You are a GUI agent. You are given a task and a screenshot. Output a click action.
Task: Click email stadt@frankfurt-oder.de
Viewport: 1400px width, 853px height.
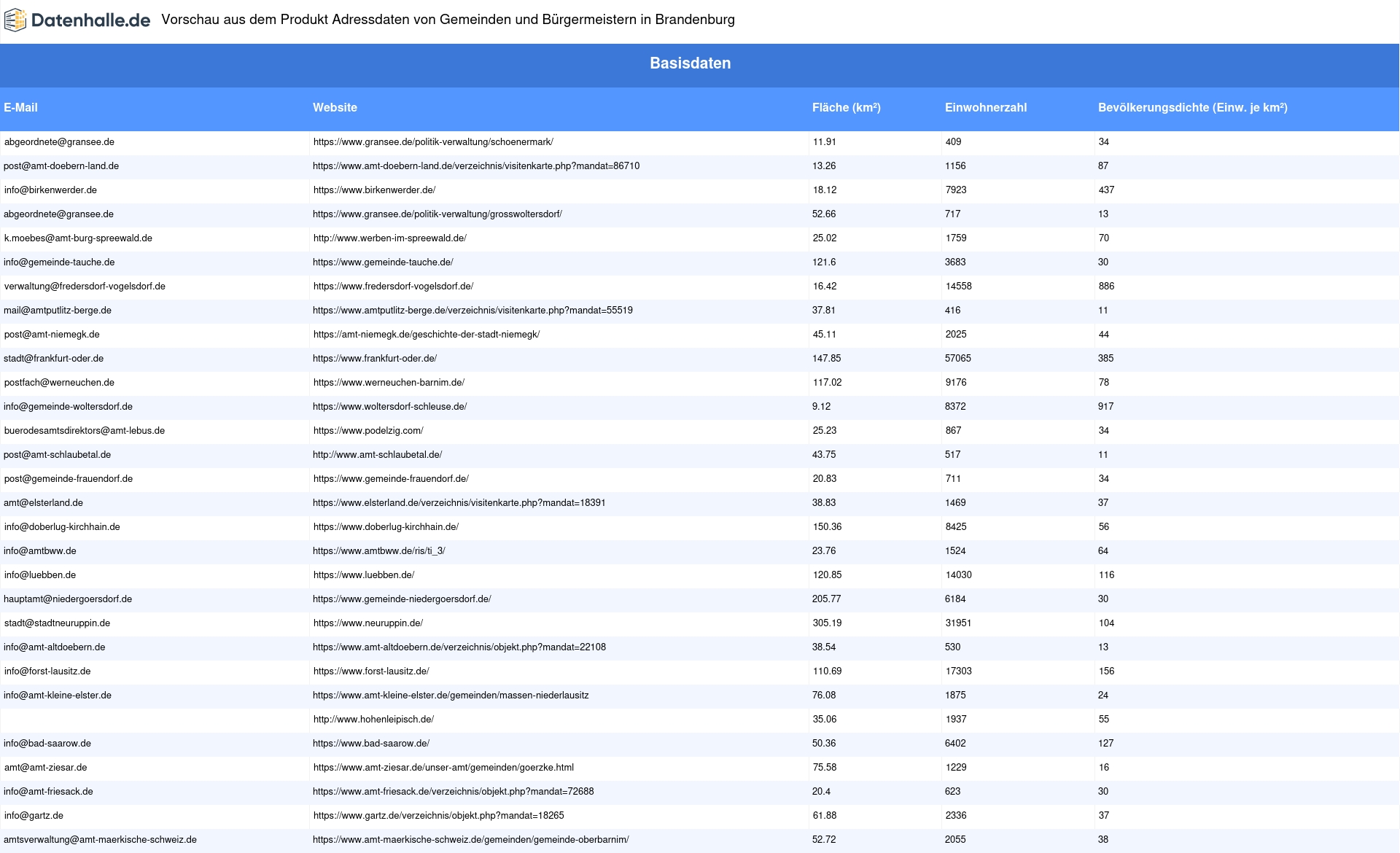coord(53,359)
